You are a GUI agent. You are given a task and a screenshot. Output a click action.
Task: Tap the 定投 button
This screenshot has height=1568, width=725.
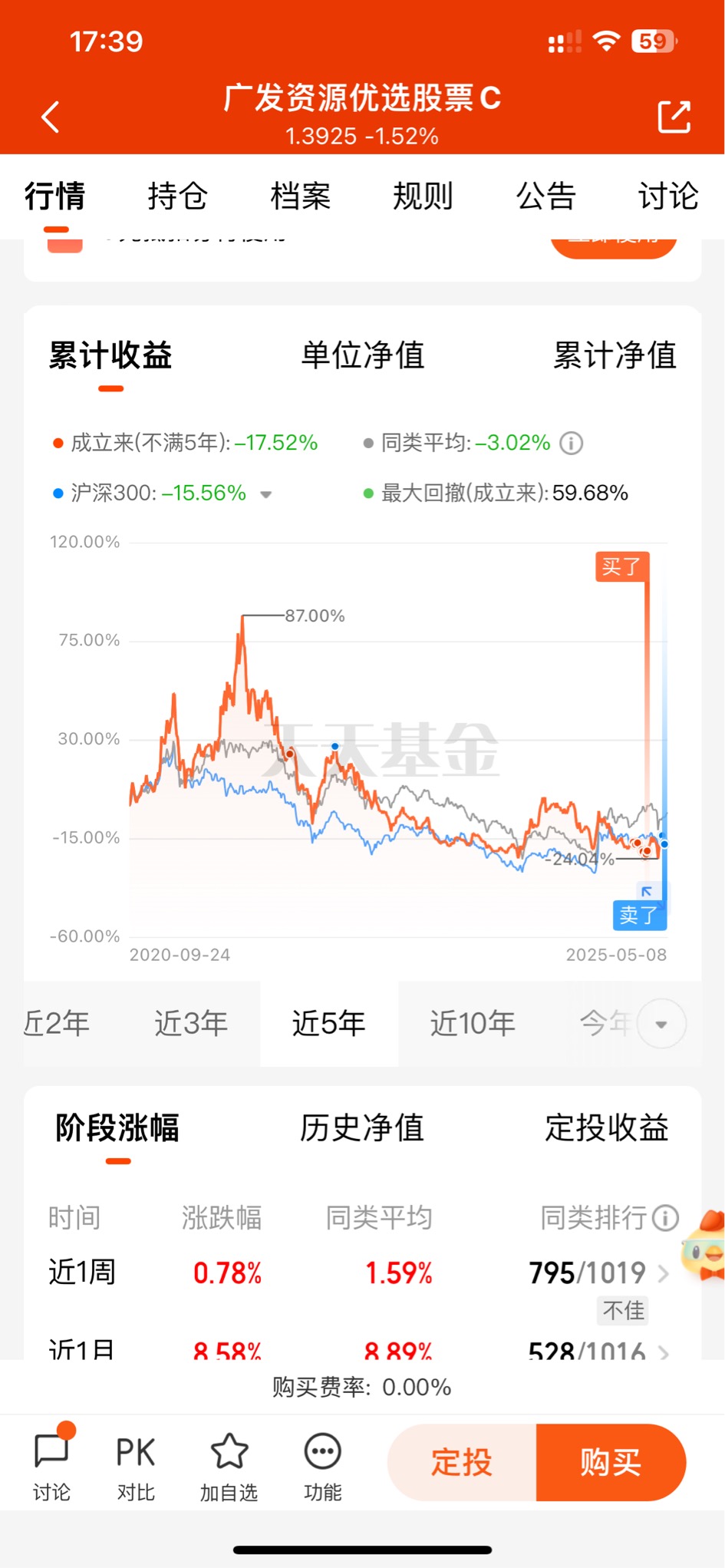click(462, 1462)
